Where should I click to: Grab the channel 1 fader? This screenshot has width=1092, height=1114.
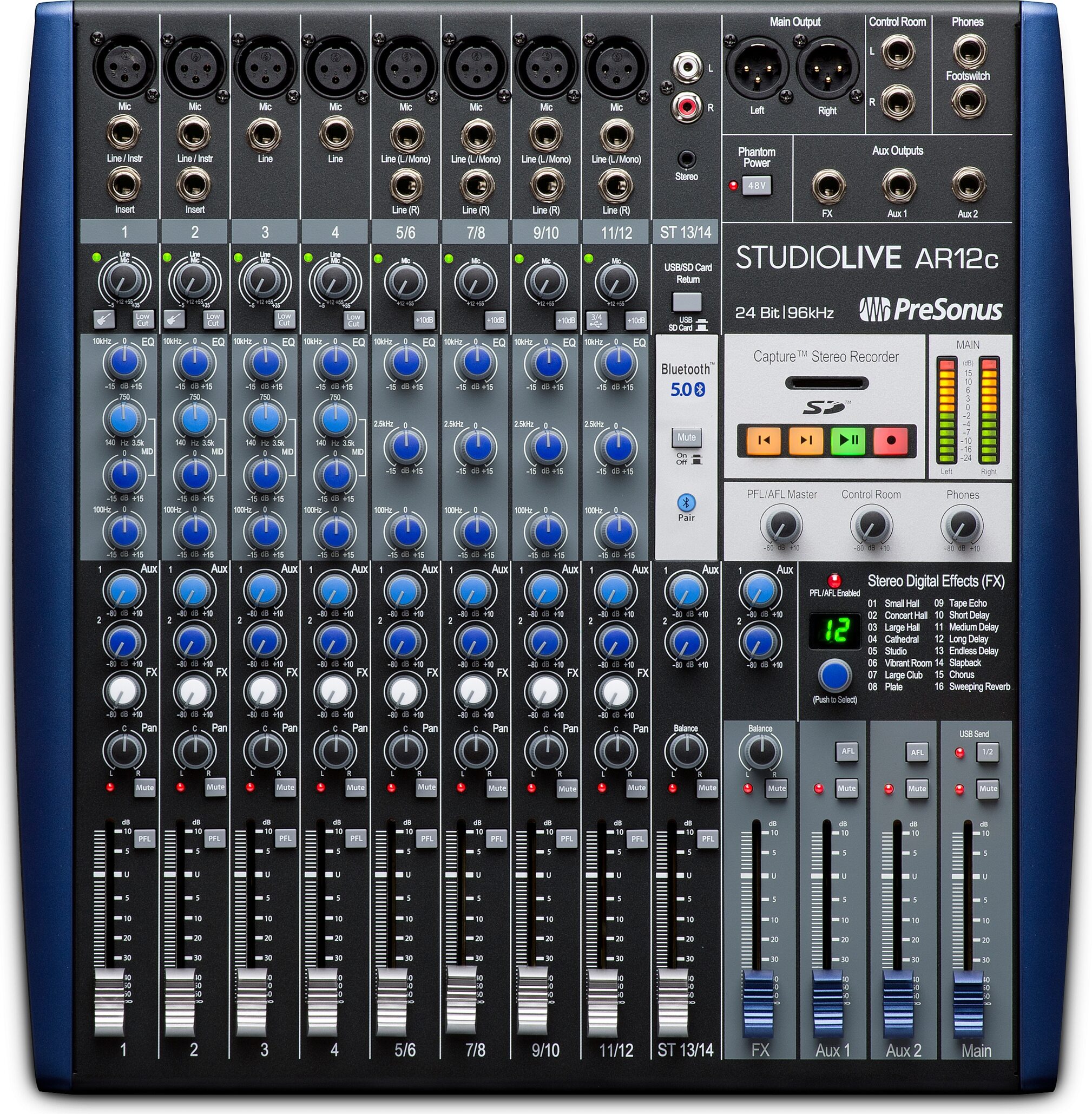(109, 1003)
